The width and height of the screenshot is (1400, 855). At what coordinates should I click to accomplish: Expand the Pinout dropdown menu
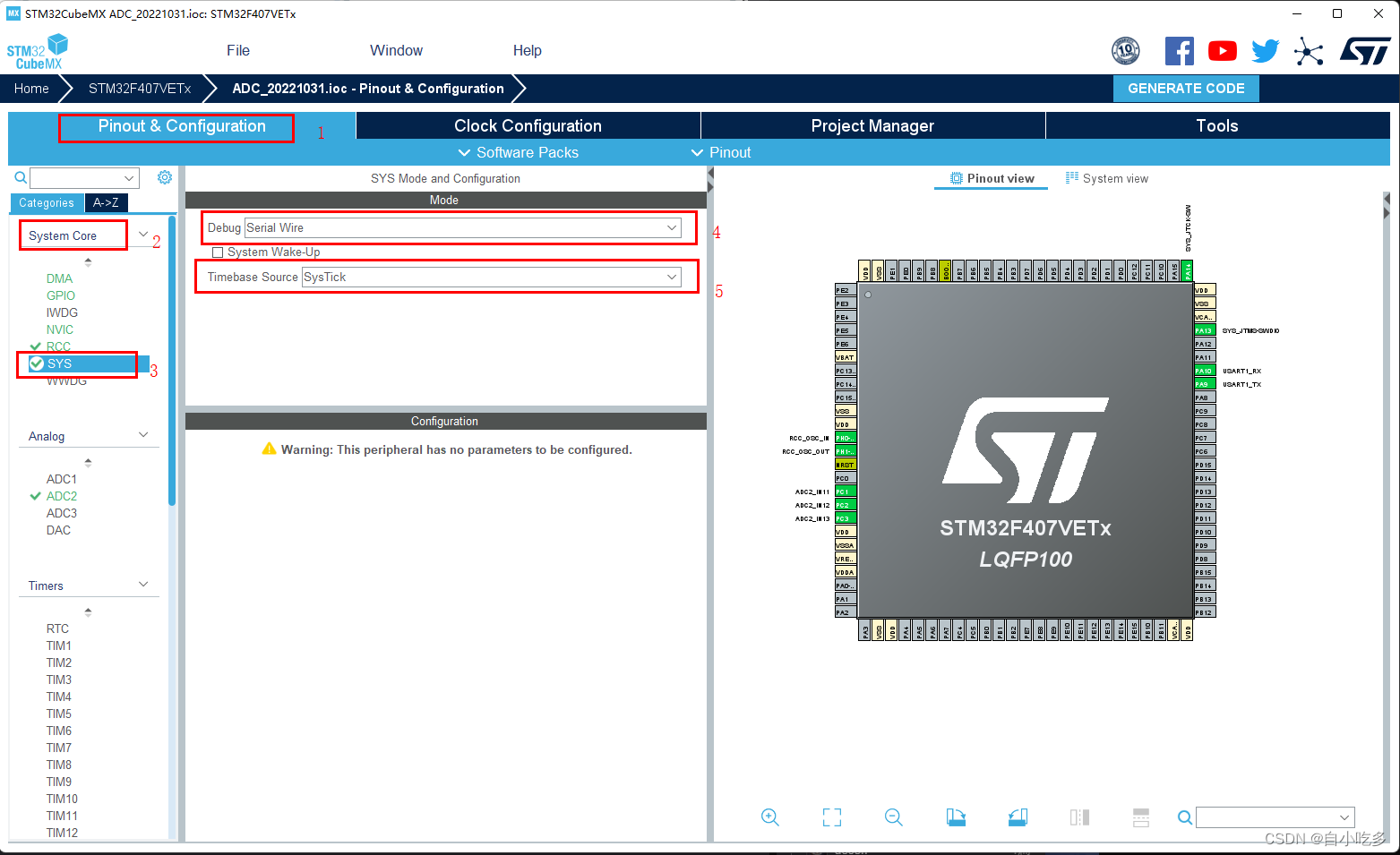[x=720, y=152]
